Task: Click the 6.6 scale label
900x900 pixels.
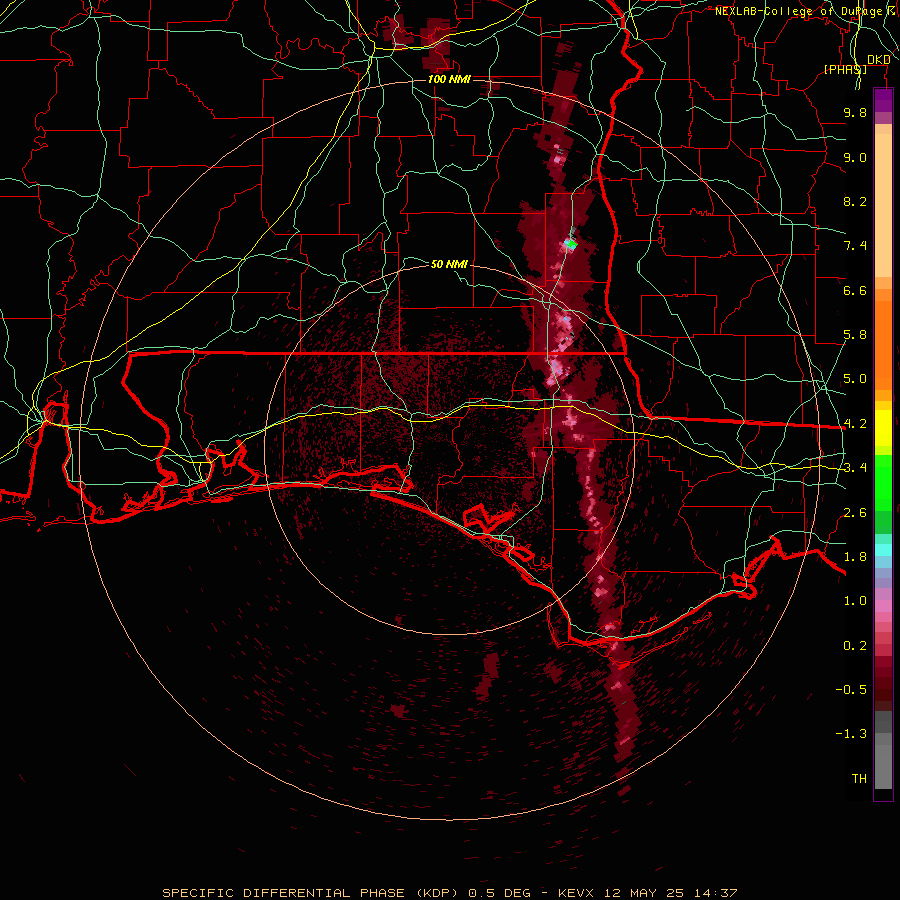Action: (x=855, y=290)
